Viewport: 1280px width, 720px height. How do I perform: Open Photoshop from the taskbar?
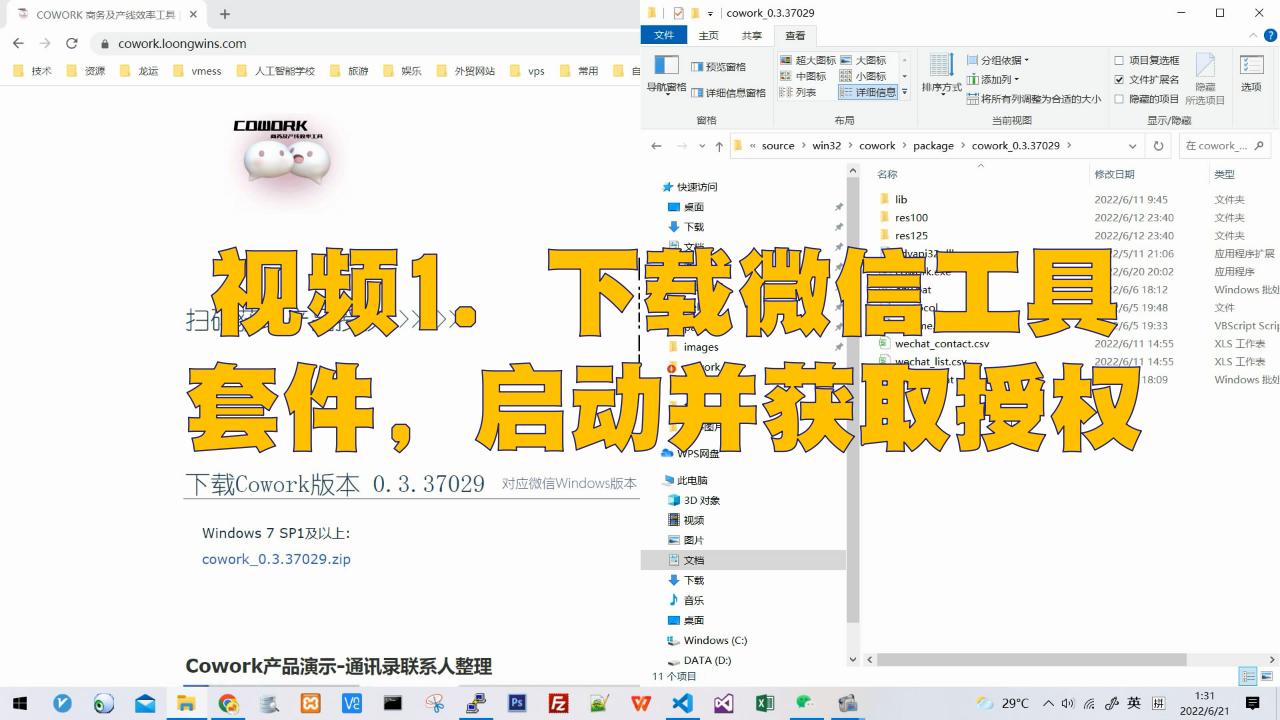click(x=518, y=703)
